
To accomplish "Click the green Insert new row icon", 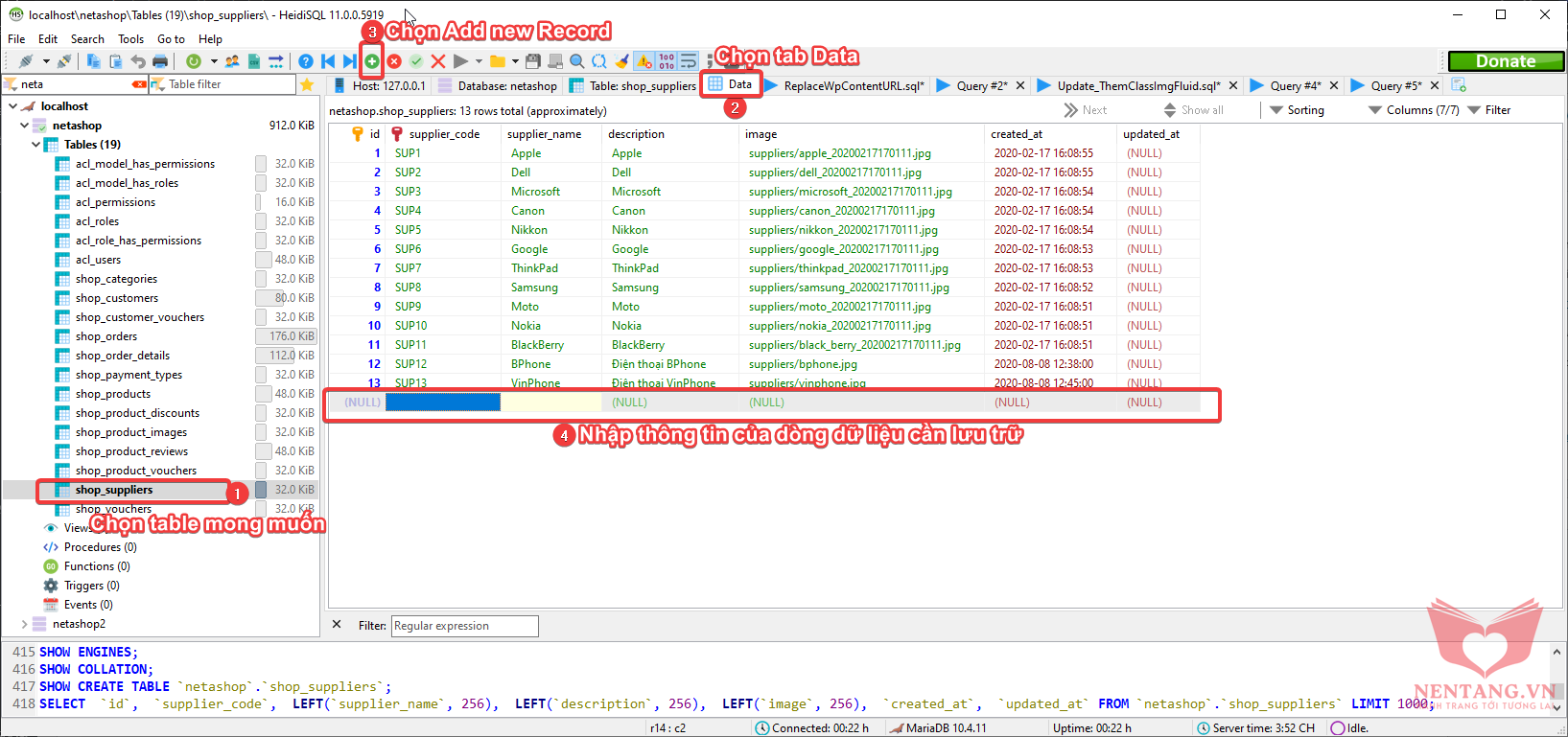I will (372, 61).
